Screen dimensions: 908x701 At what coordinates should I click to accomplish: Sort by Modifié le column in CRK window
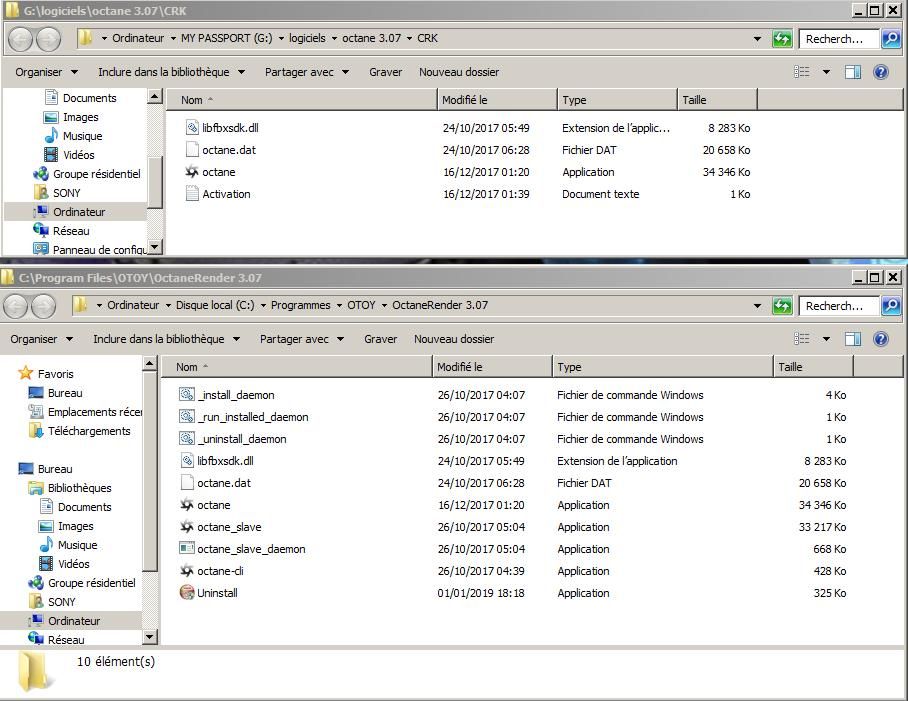(497, 100)
